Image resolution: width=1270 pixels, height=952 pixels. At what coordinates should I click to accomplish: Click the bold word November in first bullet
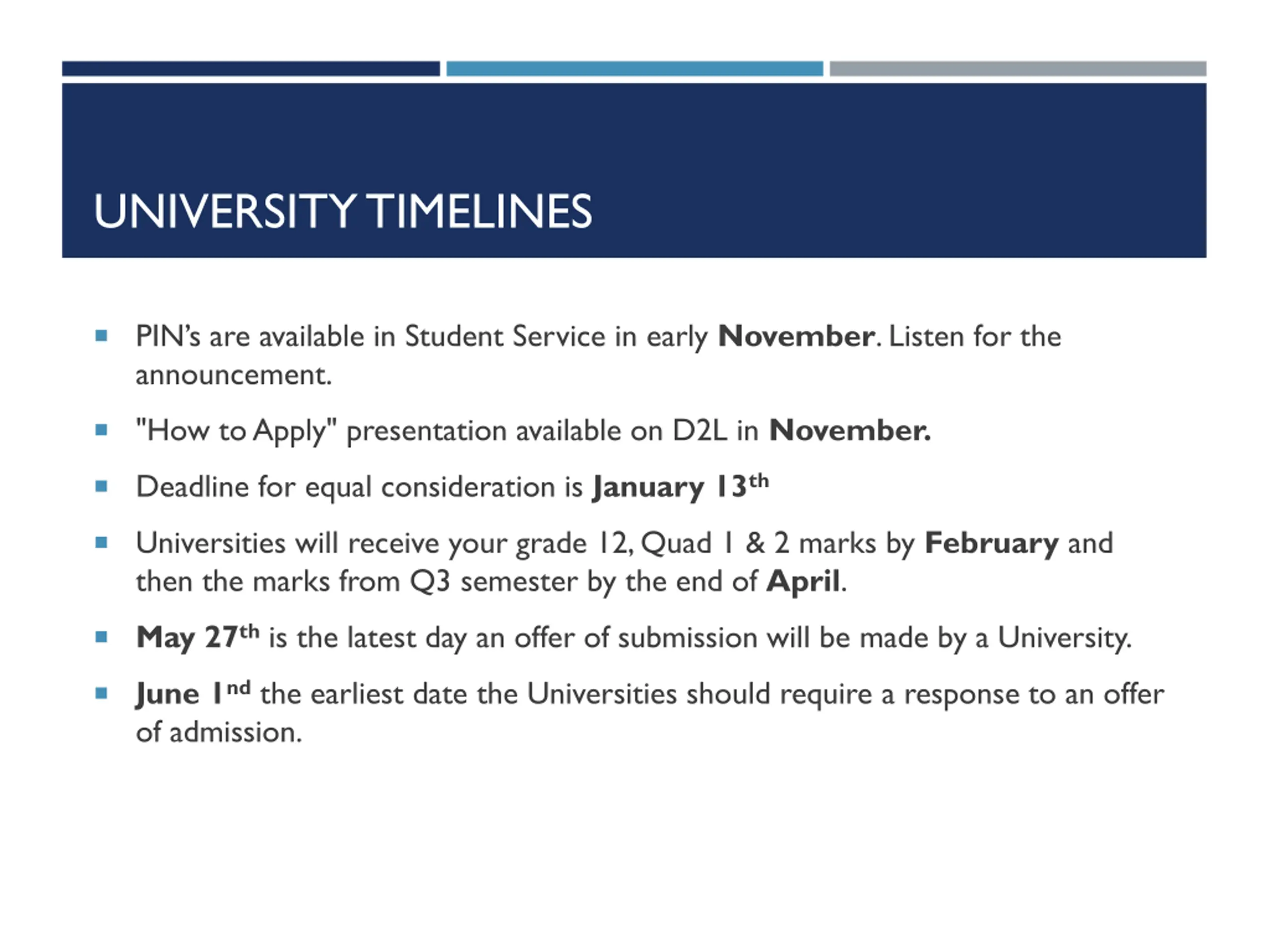click(x=796, y=336)
